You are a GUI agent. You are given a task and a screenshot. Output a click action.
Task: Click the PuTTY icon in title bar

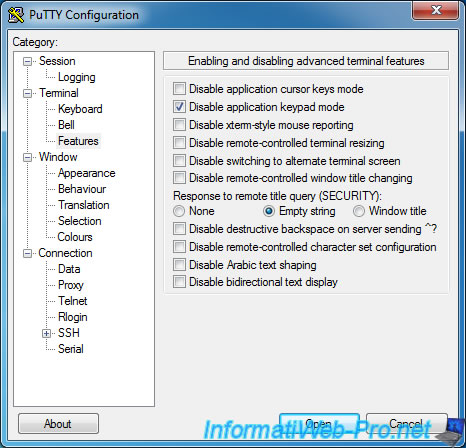(x=15, y=15)
